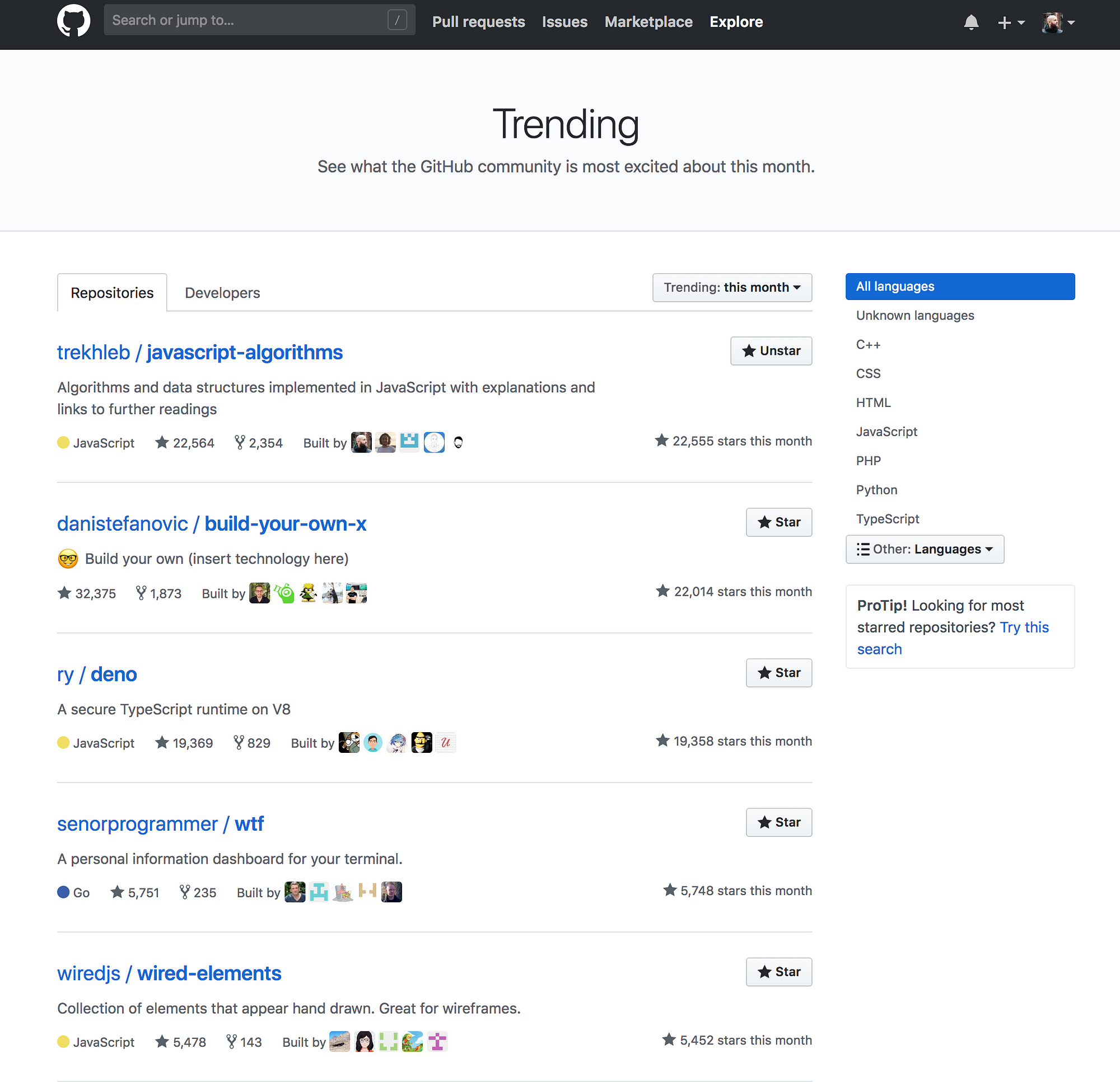Open wiredjs / wired-elements repository link
This screenshot has height=1082, width=1120.
[169, 973]
